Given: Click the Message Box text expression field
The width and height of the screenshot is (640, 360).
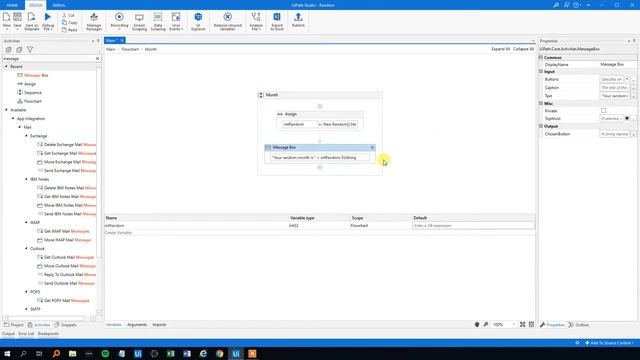Looking at the screenshot, I should pos(320,158).
